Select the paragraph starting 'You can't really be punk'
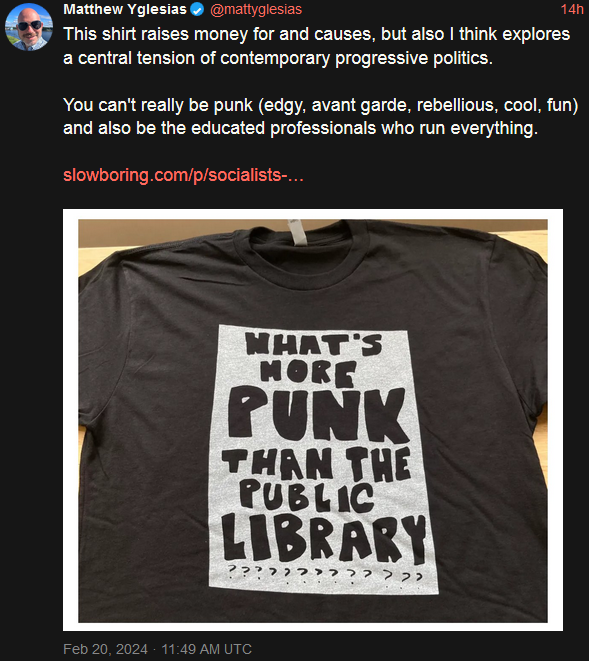 click(320, 116)
